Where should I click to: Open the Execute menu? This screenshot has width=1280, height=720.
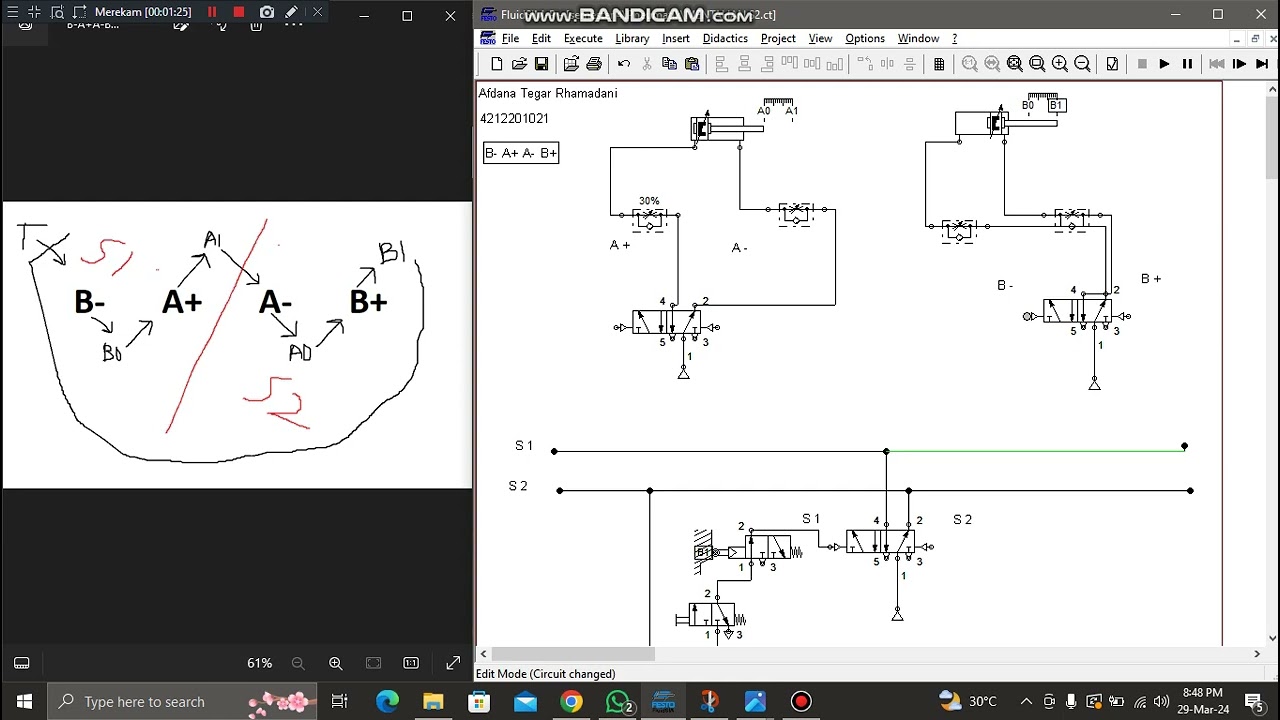tap(583, 38)
